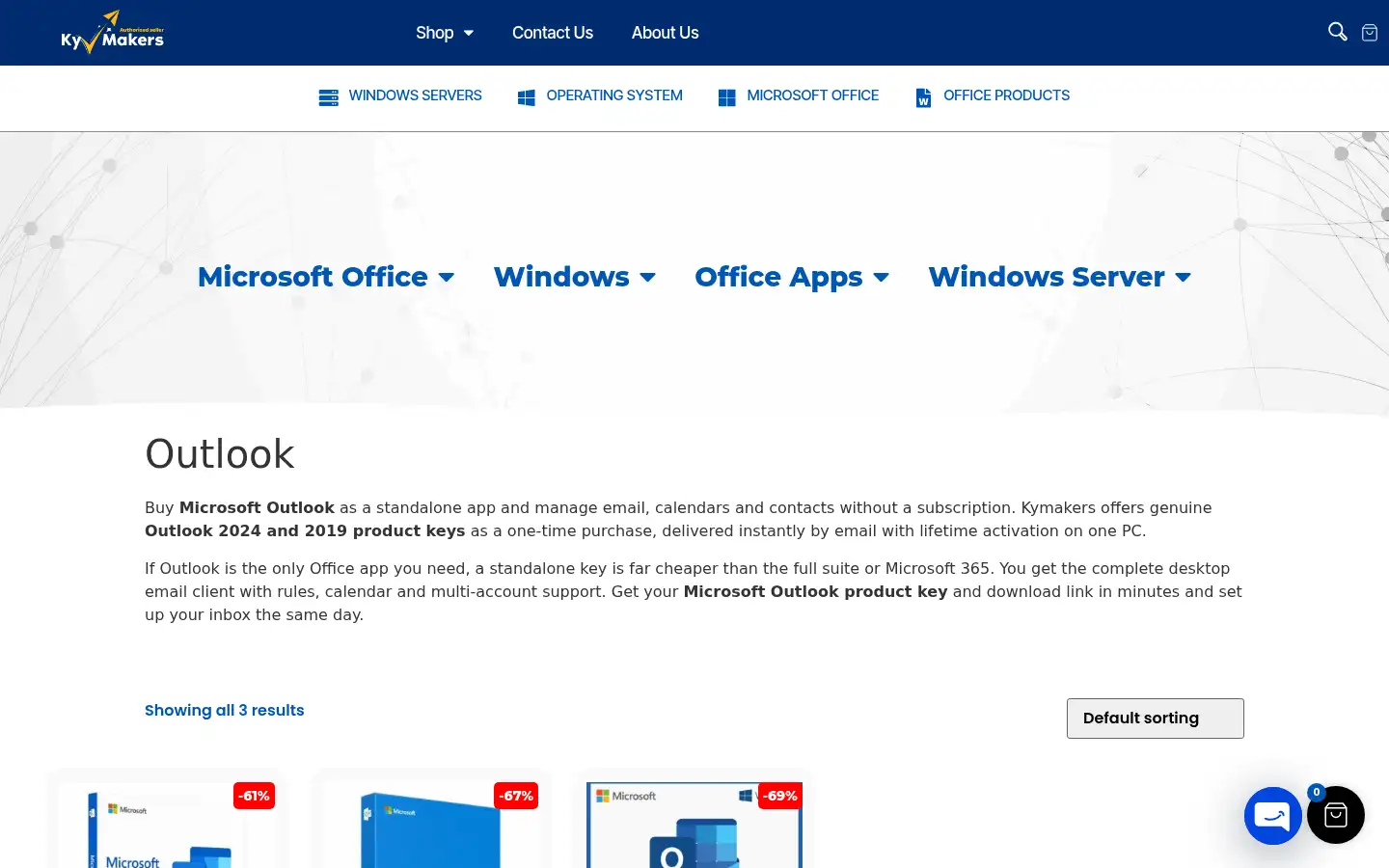Expand Microsoft Office hero dropdown caret
1389x868 pixels.
coord(446,278)
